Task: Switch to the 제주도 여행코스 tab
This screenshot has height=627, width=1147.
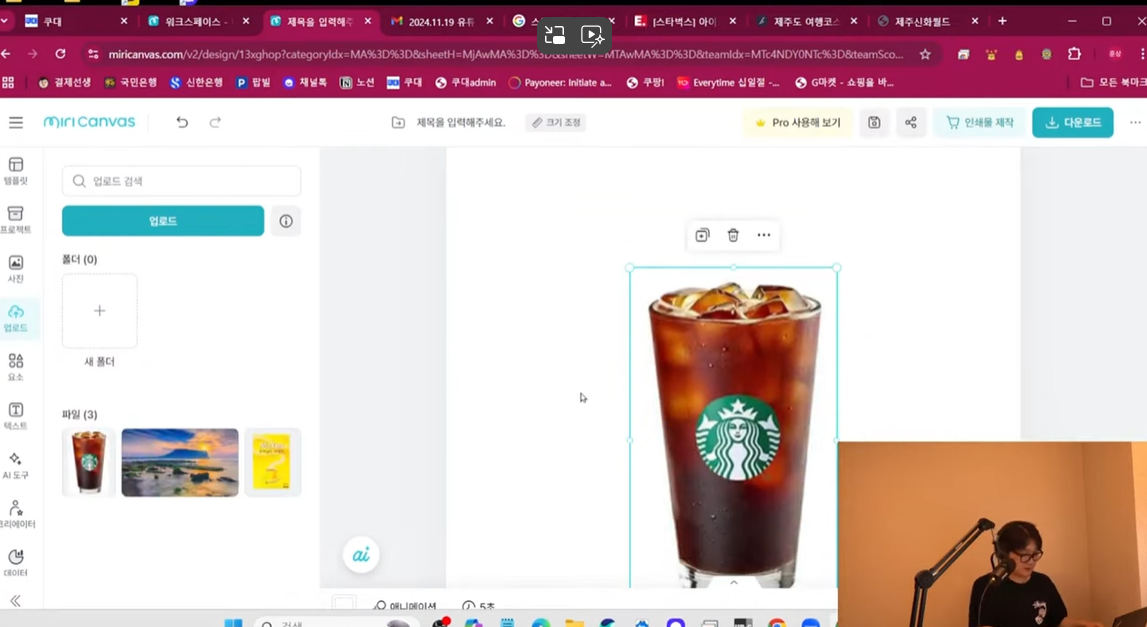Action: pyautogui.click(x=808, y=21)
